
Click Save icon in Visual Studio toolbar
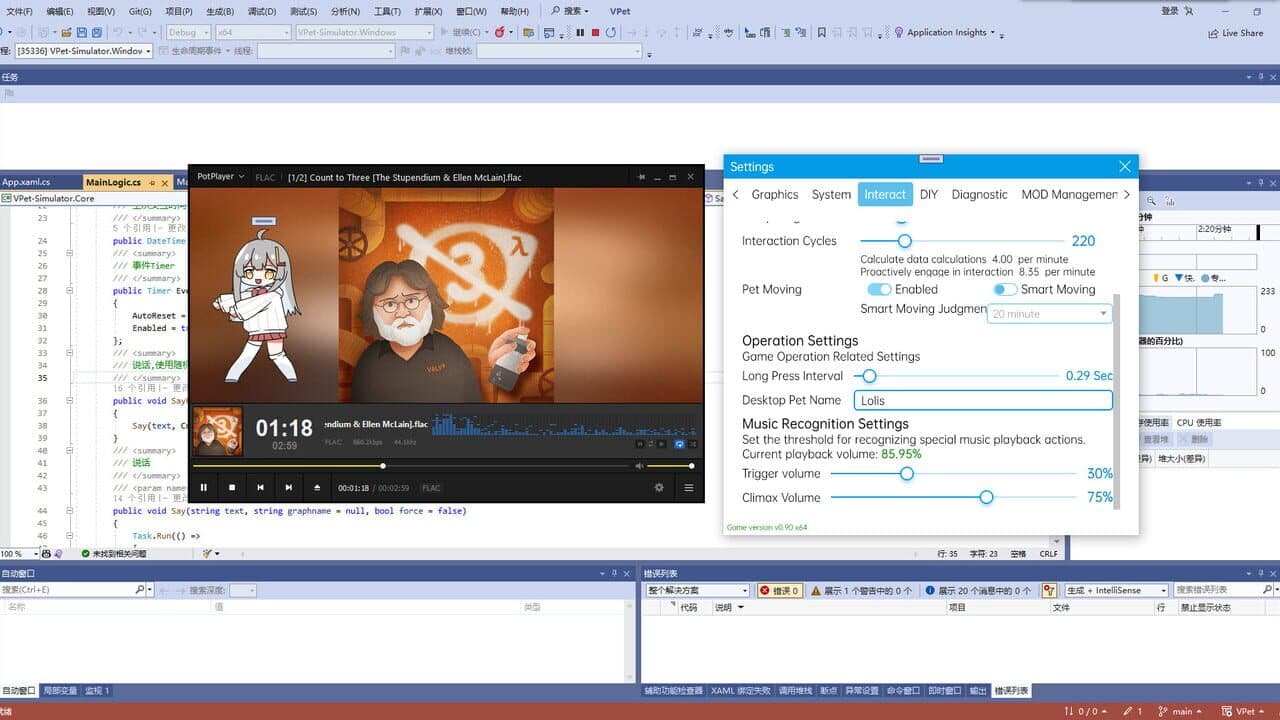[x=82, y=32]
